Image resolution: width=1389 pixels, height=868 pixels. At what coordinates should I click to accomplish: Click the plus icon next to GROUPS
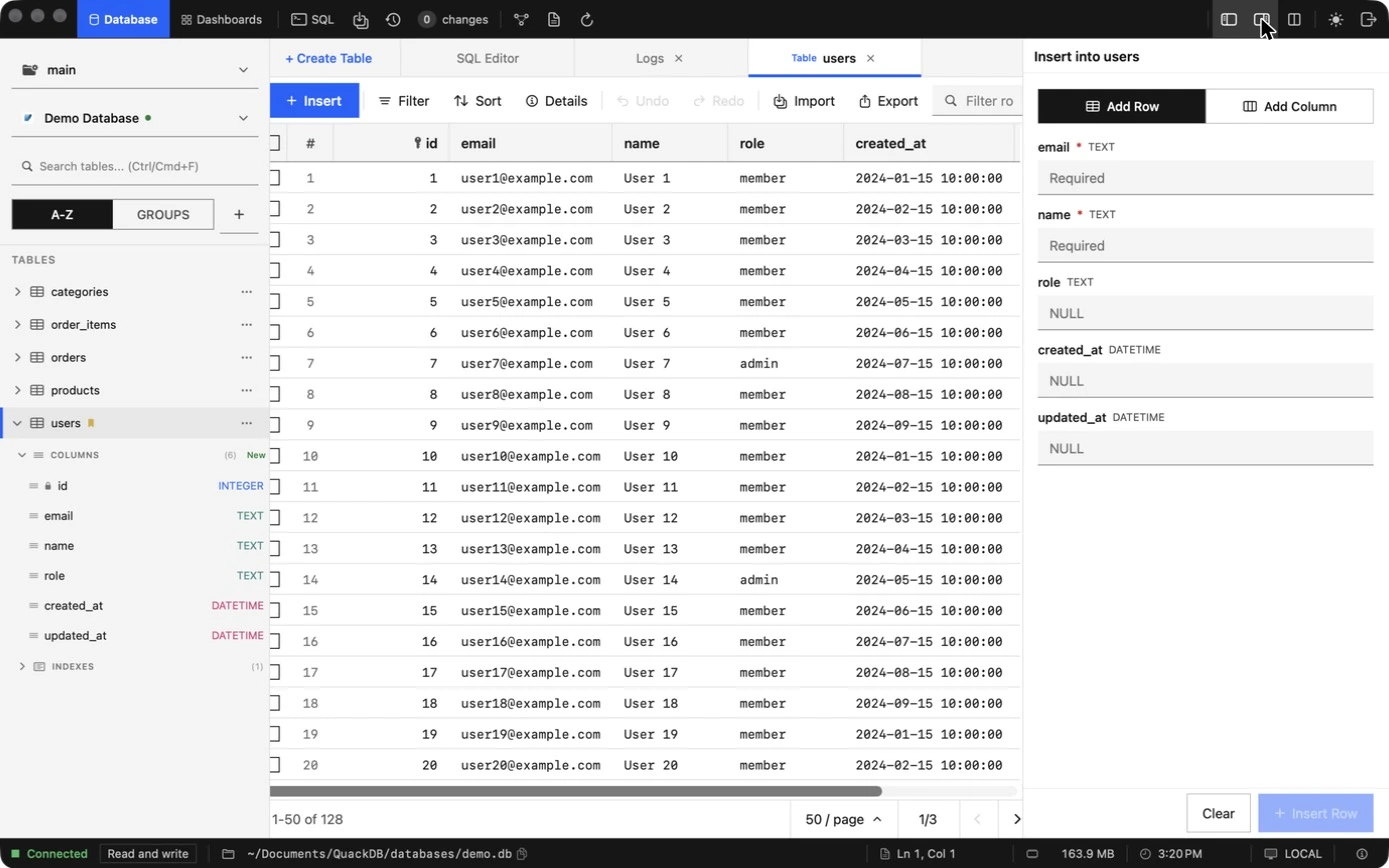239,214
